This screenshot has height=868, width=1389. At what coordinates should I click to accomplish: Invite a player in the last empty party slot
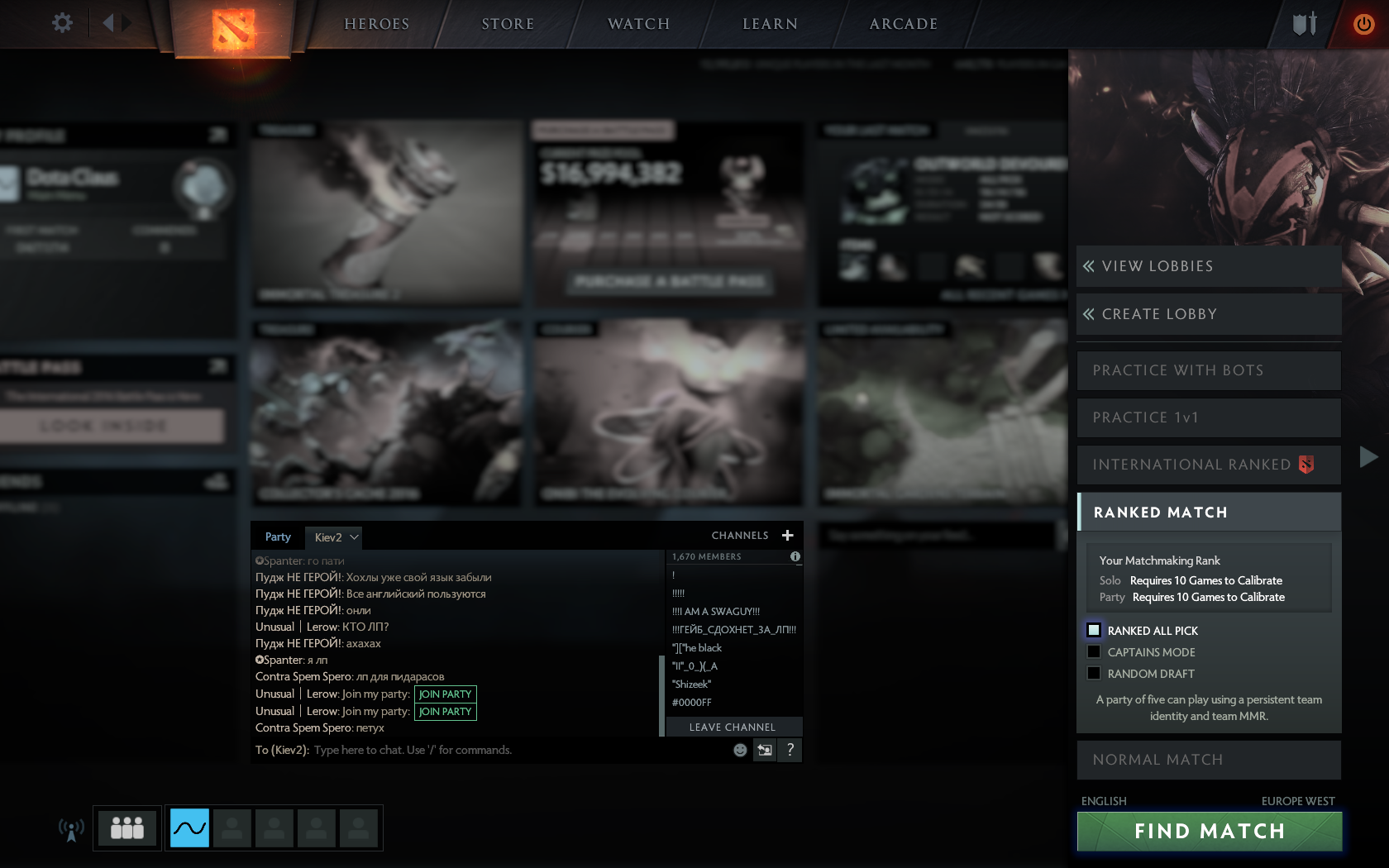359,827
